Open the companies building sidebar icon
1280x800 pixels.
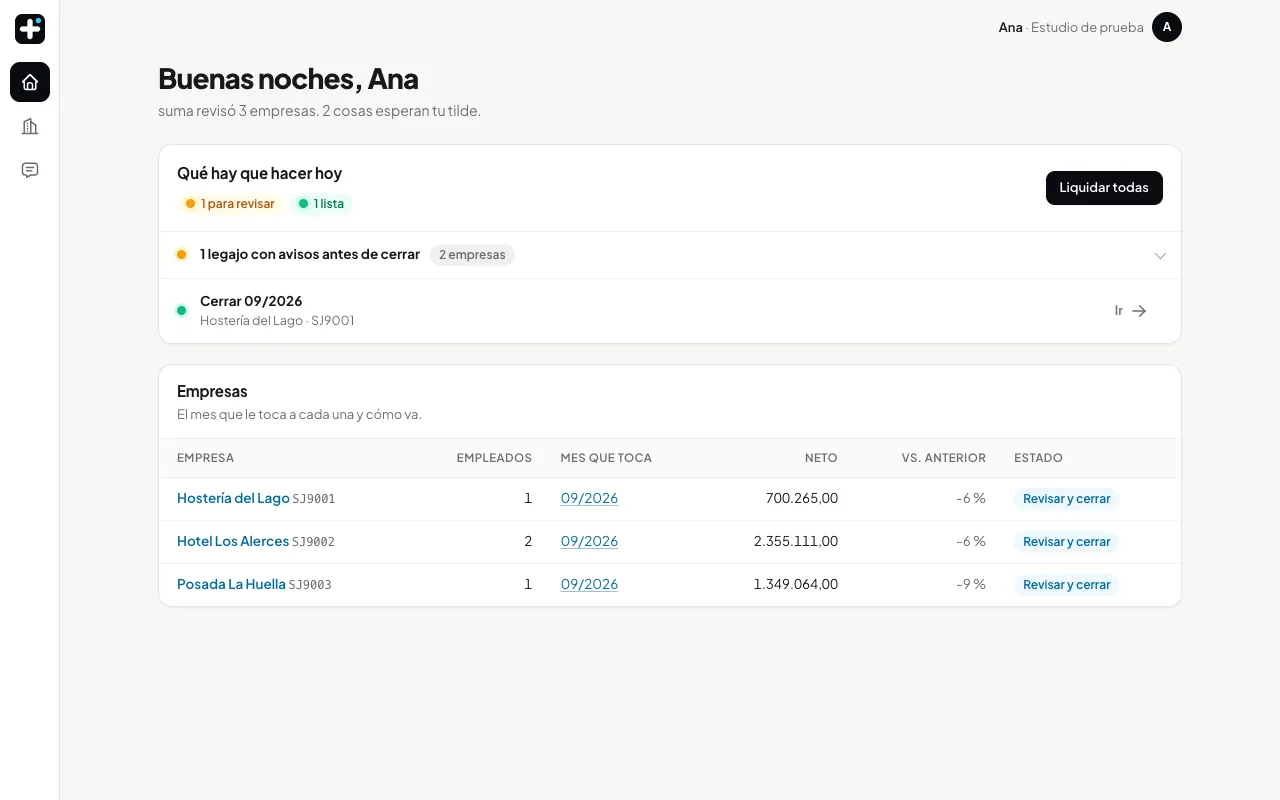30,126
